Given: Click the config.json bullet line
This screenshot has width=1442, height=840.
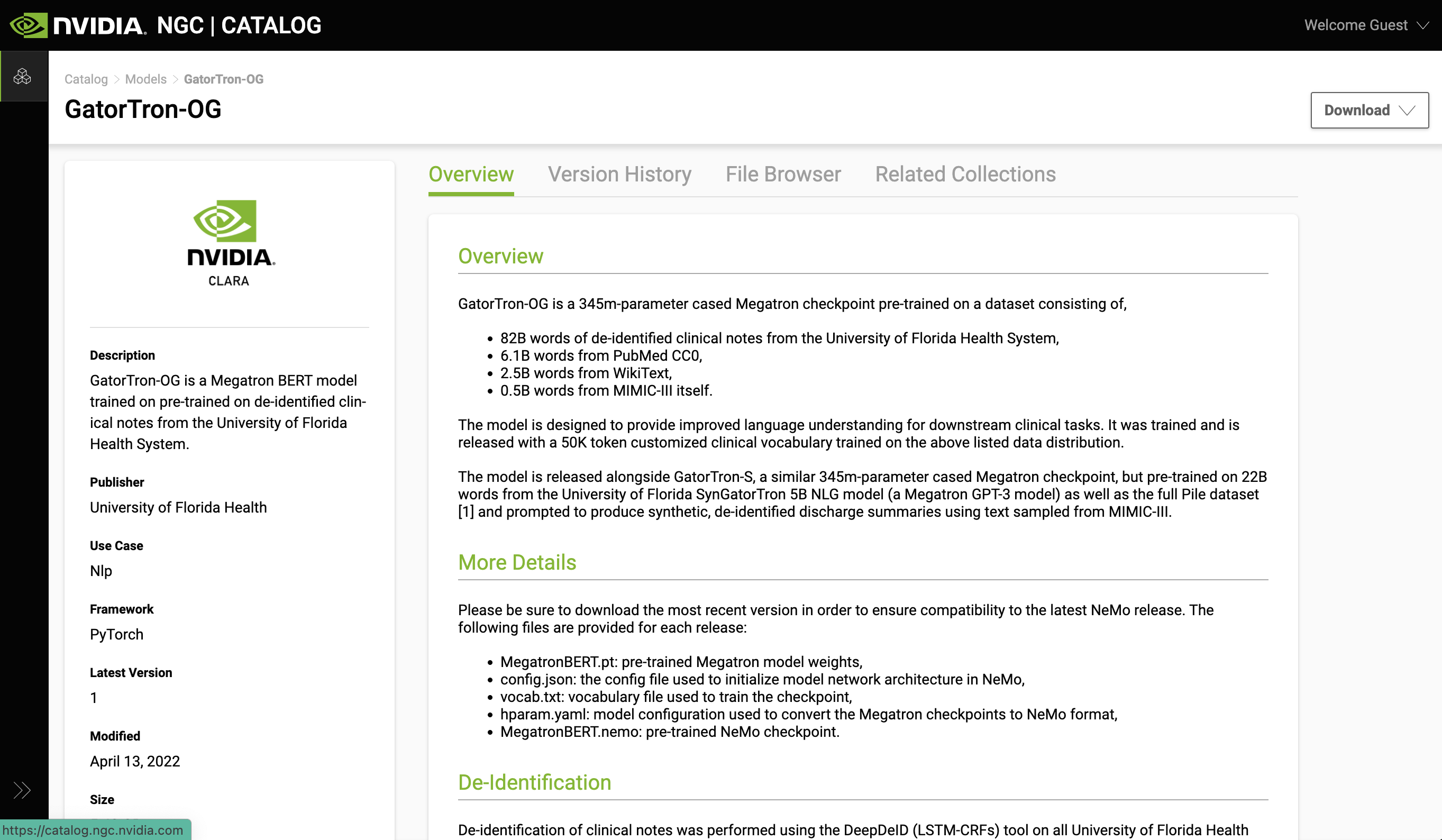Looking at the screenshot, I should coord(763,679).
